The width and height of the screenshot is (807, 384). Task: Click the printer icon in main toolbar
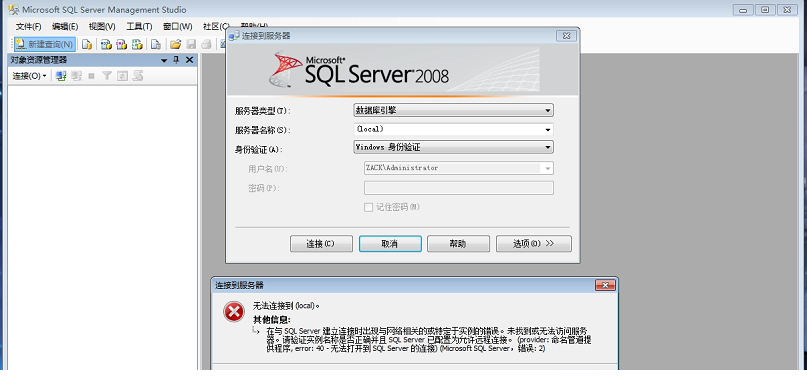click(x=206, y=44)
